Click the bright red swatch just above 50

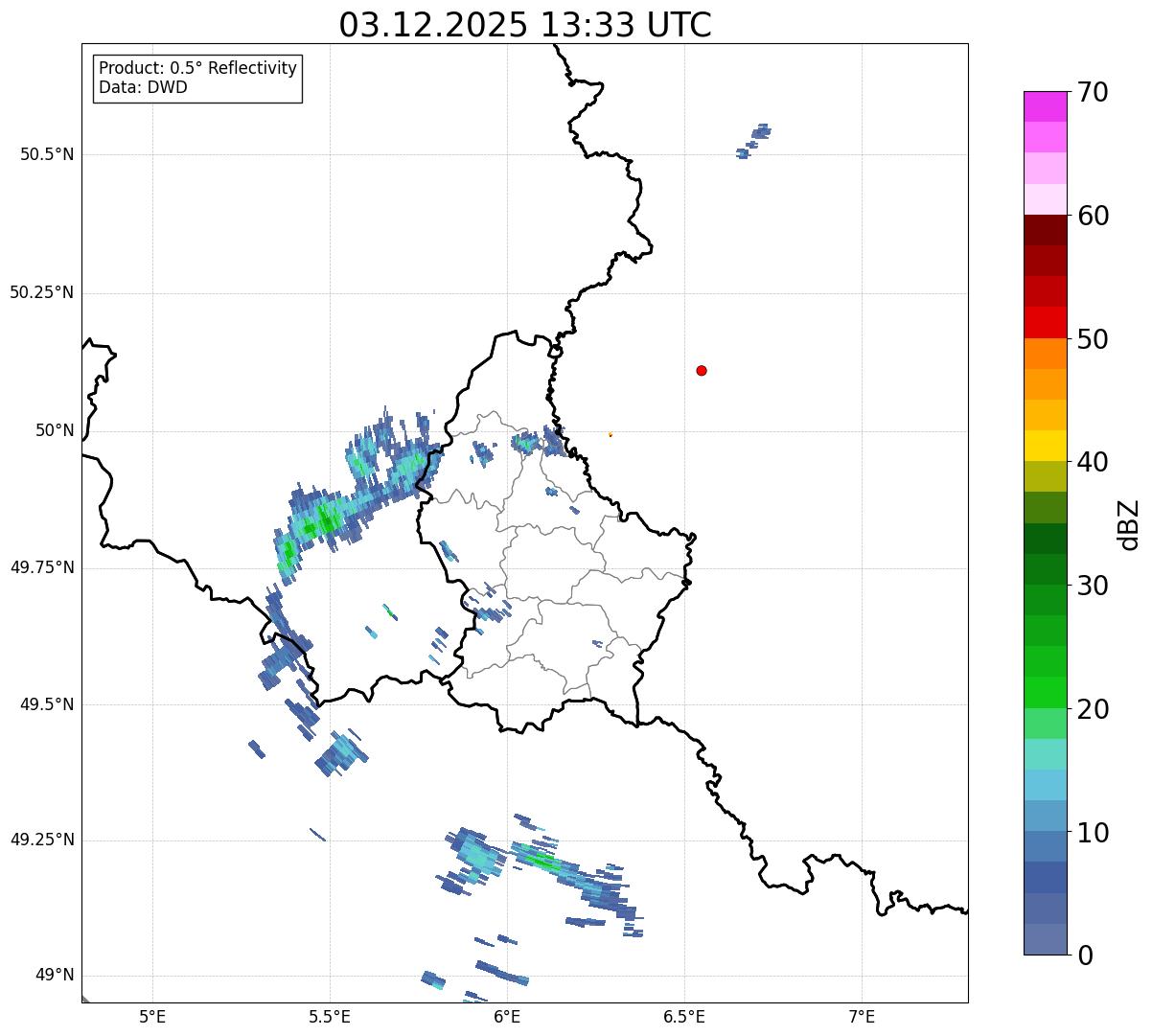(x=1046, y=323)
